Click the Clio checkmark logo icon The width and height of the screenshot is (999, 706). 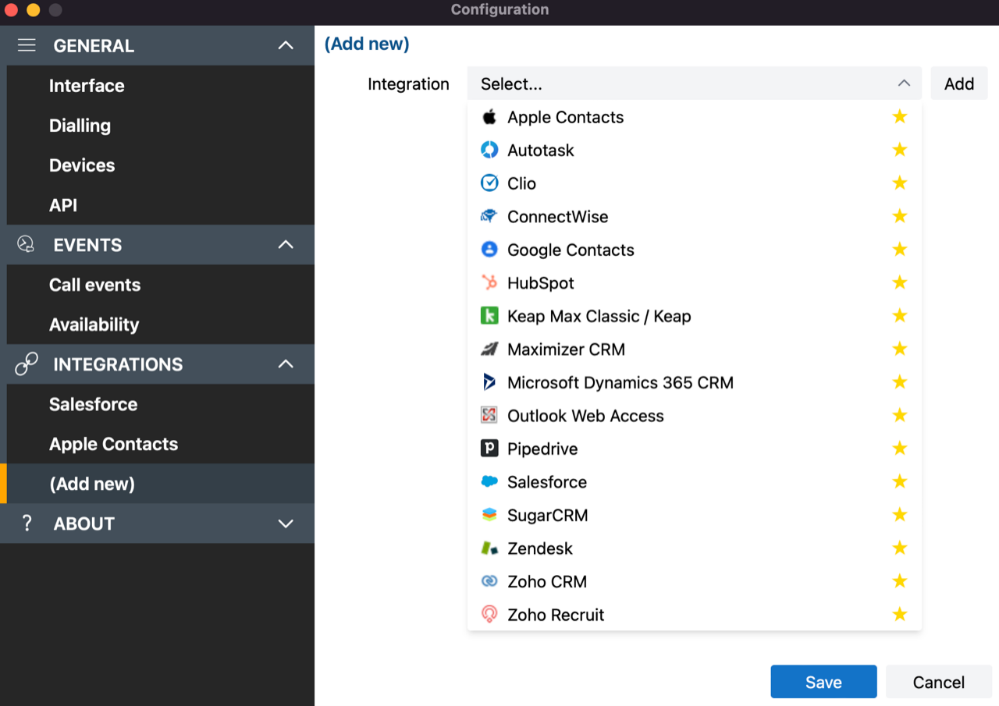click(489, 184)
